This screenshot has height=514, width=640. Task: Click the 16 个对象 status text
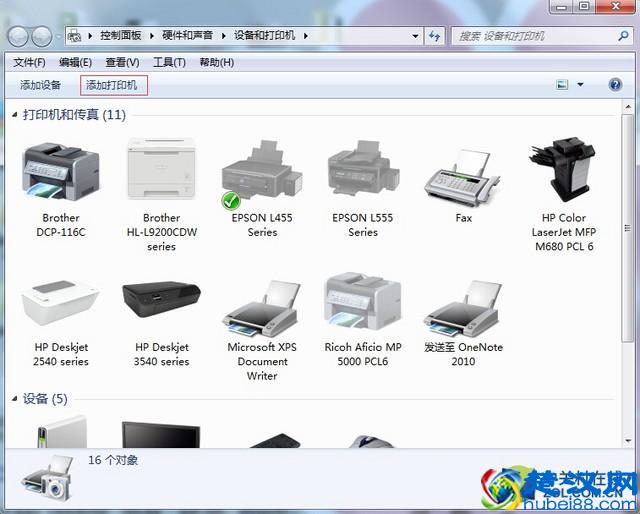click(113, 460)
